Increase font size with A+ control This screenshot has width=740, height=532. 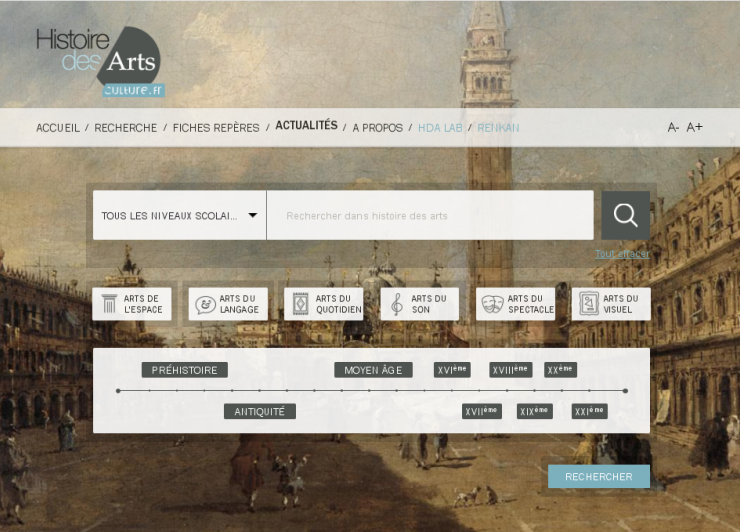(694, 127)
